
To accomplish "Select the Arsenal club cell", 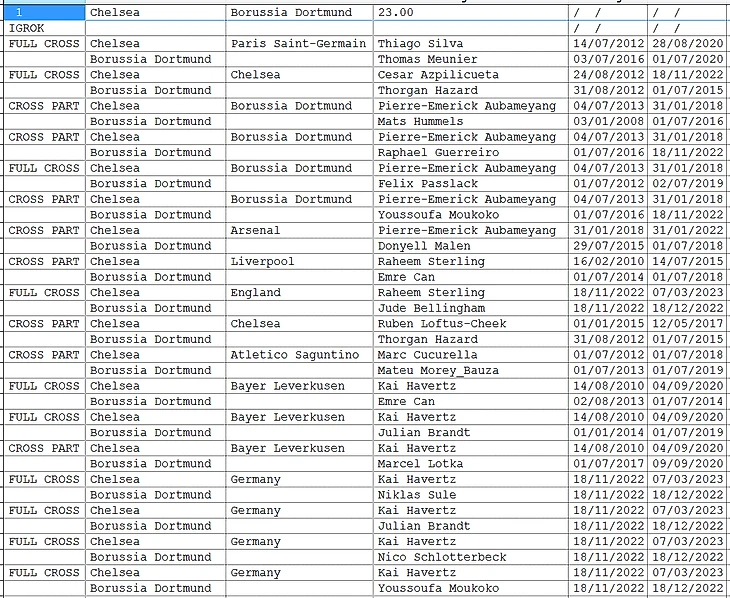I will point(299,231).
